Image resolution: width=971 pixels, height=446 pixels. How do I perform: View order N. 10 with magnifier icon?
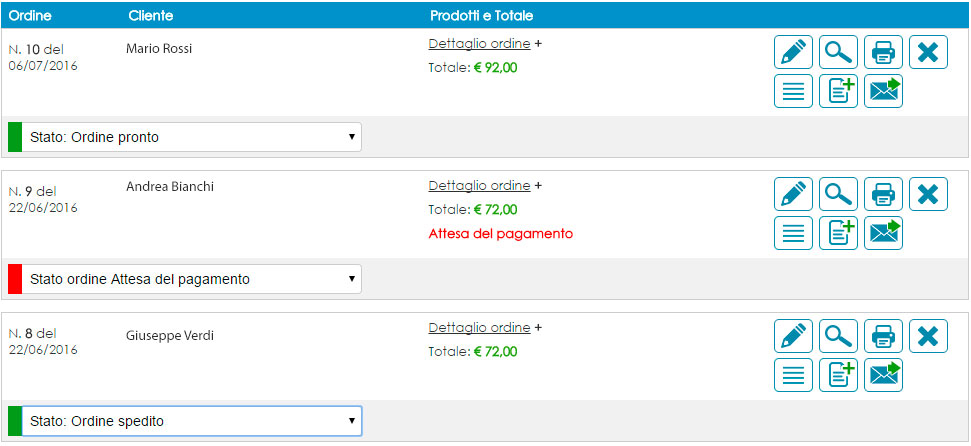pyautogui.click(x=838, y=52)
